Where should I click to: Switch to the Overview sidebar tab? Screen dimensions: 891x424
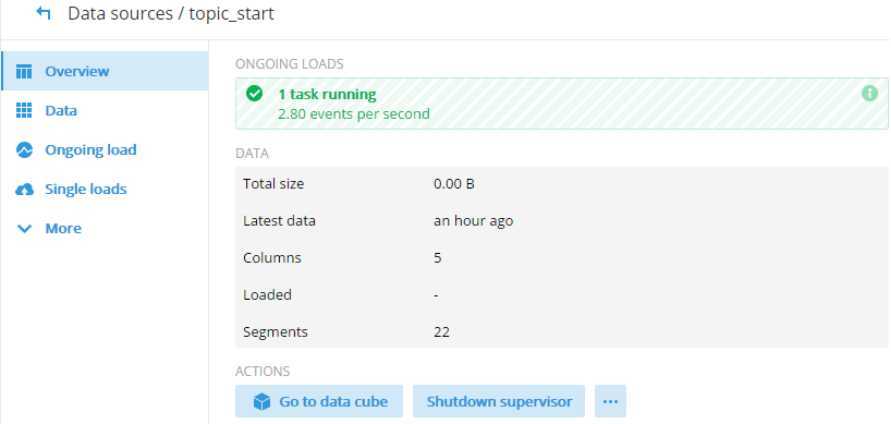click(x=105, y=71)
